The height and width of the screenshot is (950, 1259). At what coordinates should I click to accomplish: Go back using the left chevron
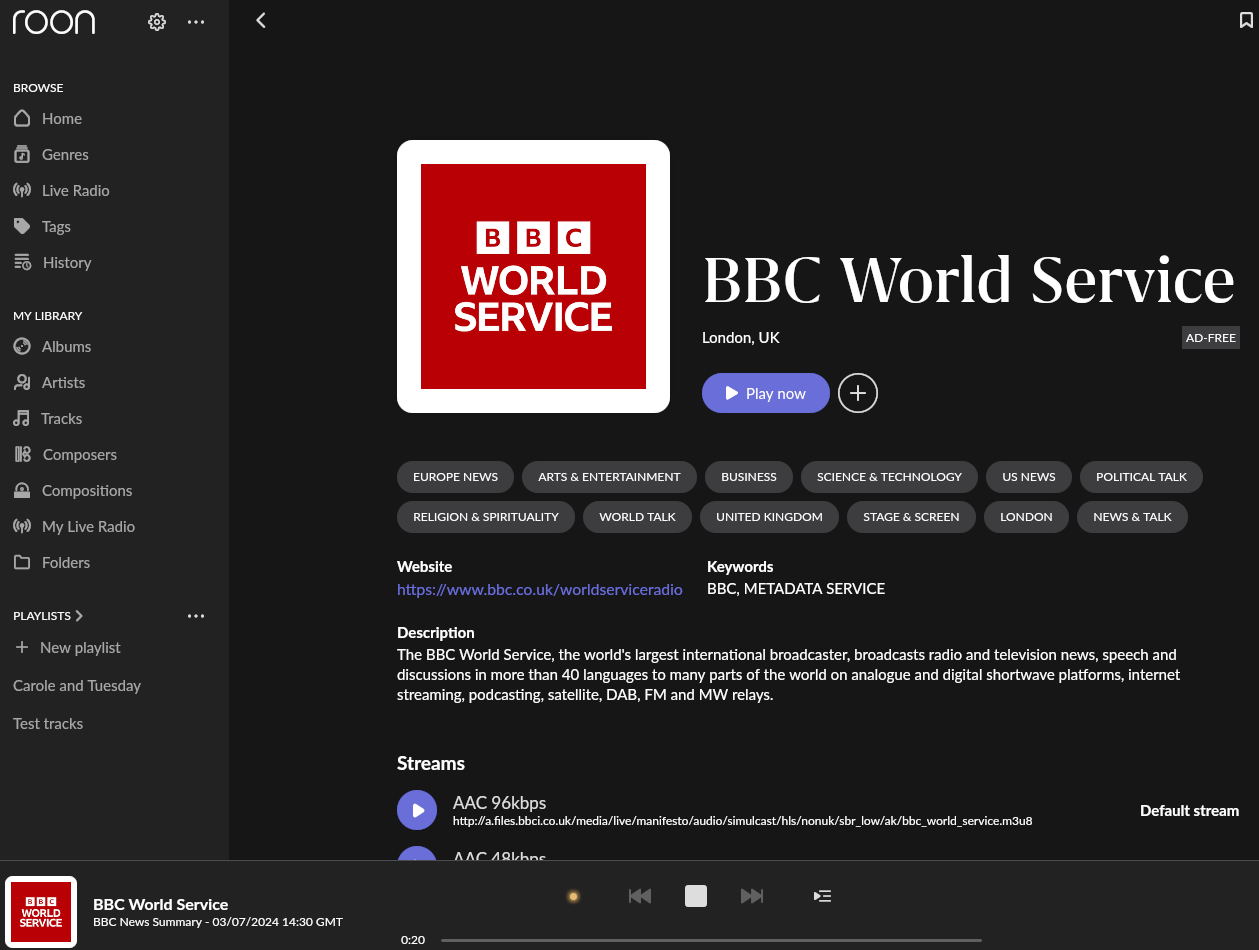pos(261,20)
